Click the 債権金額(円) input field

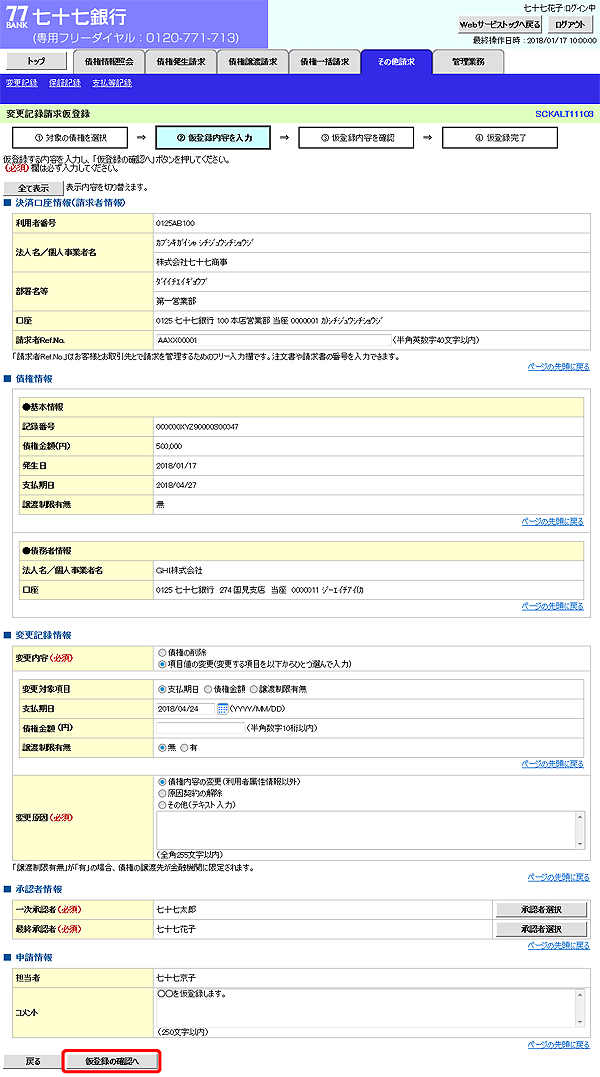click(x=200, y=728)
